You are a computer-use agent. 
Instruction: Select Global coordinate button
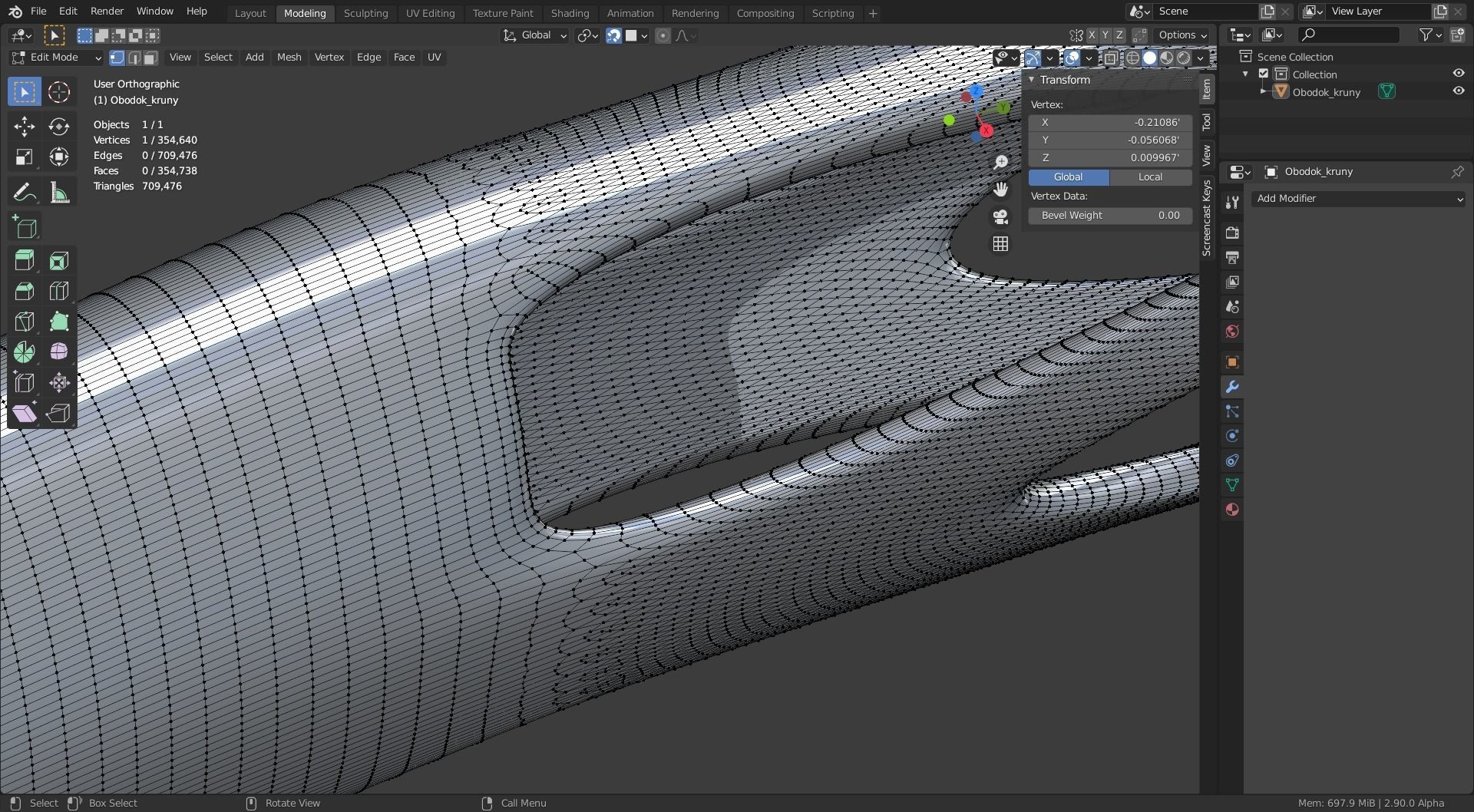[1068, 177]
